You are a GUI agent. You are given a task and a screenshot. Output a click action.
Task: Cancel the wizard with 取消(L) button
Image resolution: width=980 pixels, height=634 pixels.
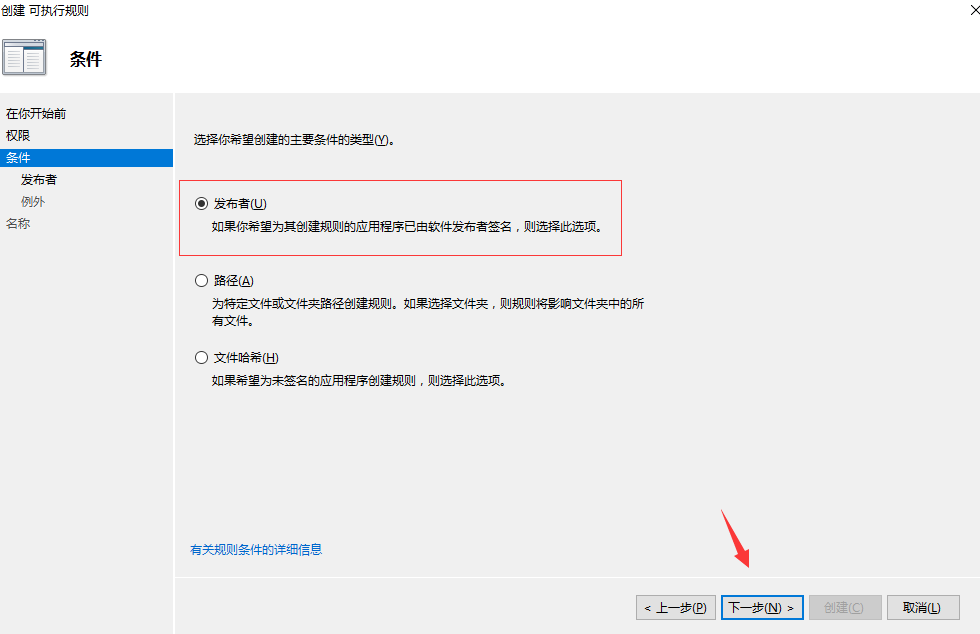[x=923, y=608]
